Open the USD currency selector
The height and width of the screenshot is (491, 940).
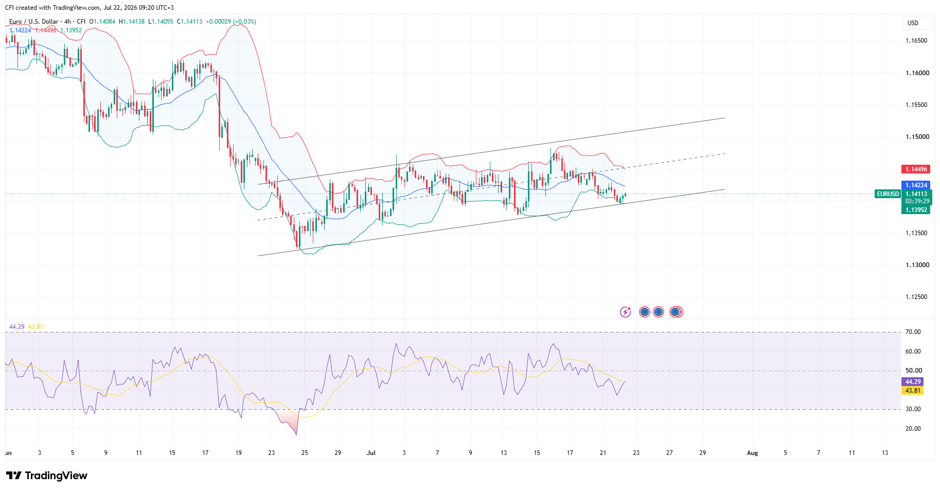coord(912,23)
